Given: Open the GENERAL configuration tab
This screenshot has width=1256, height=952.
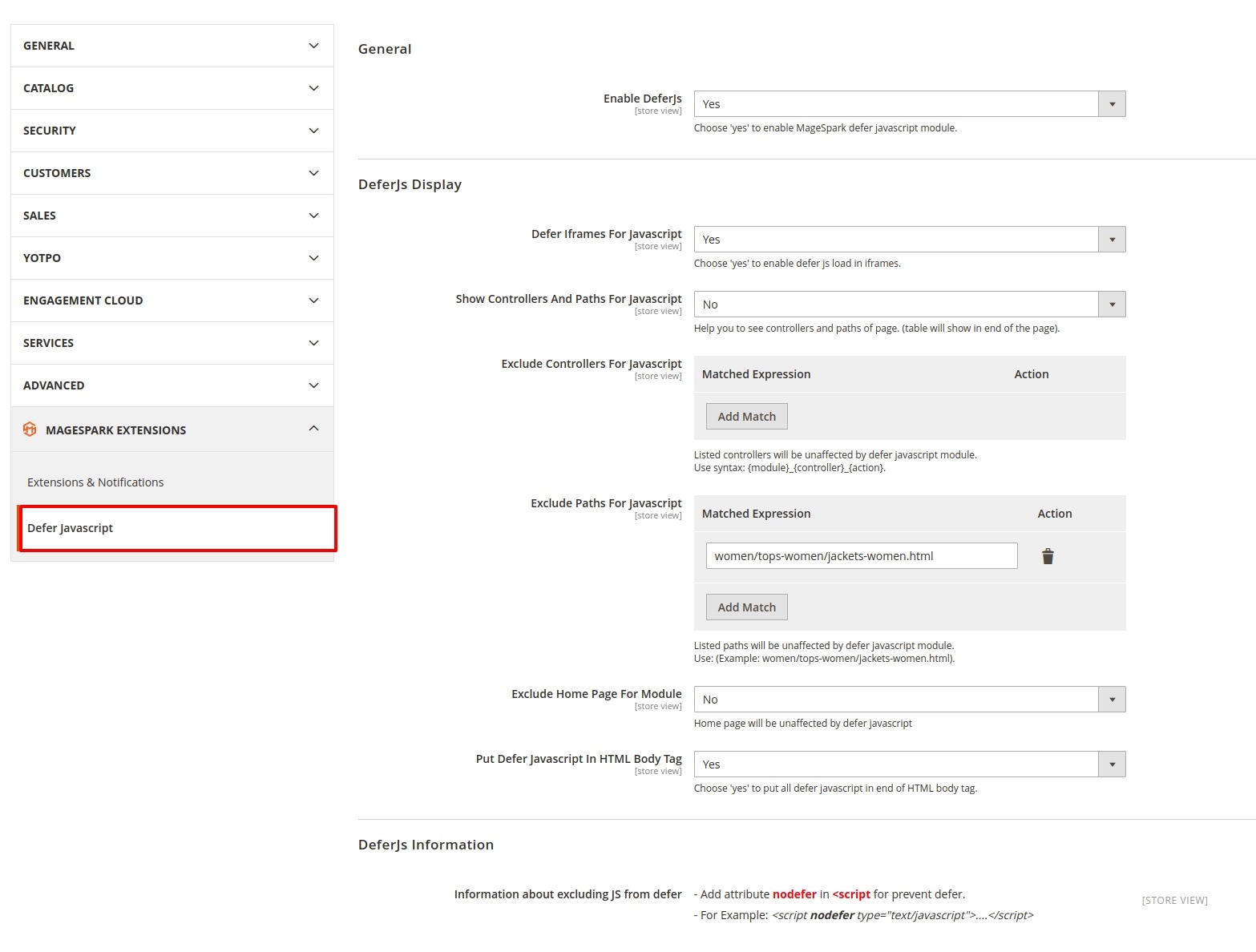Looking at the screenshot, I should (172, 46).
